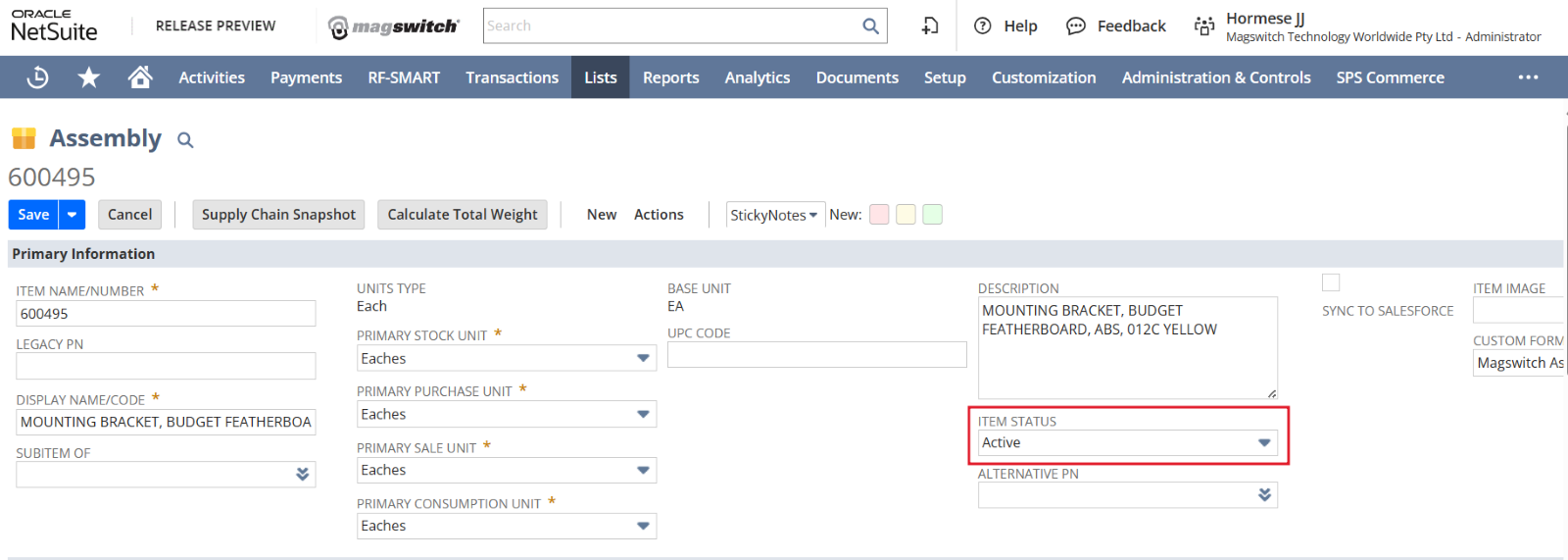Expand the Primary Stock Unit dropdown

[643, 359]
